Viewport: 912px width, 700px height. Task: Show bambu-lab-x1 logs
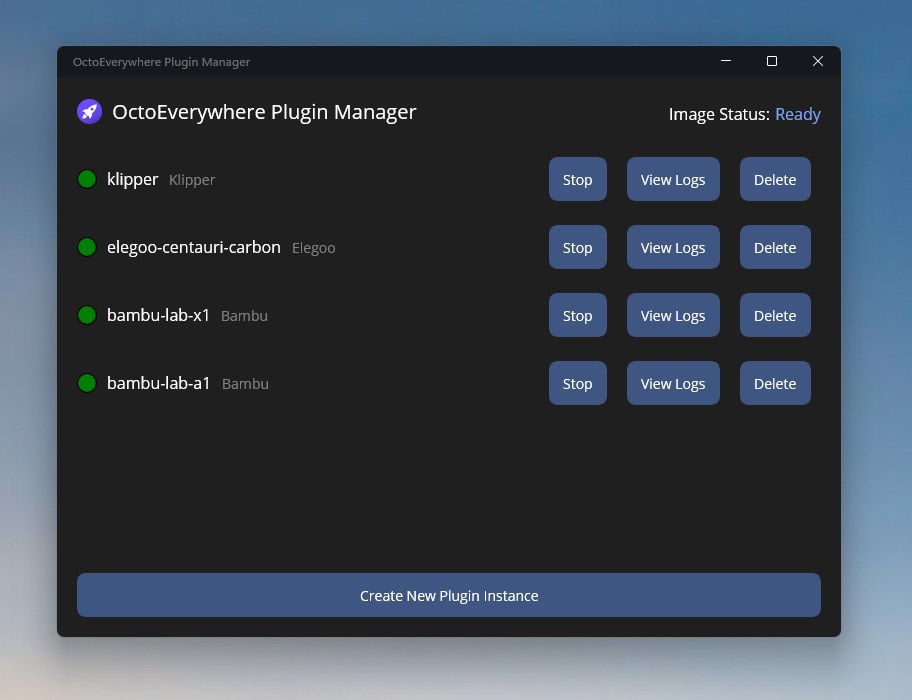click(673, 316)
